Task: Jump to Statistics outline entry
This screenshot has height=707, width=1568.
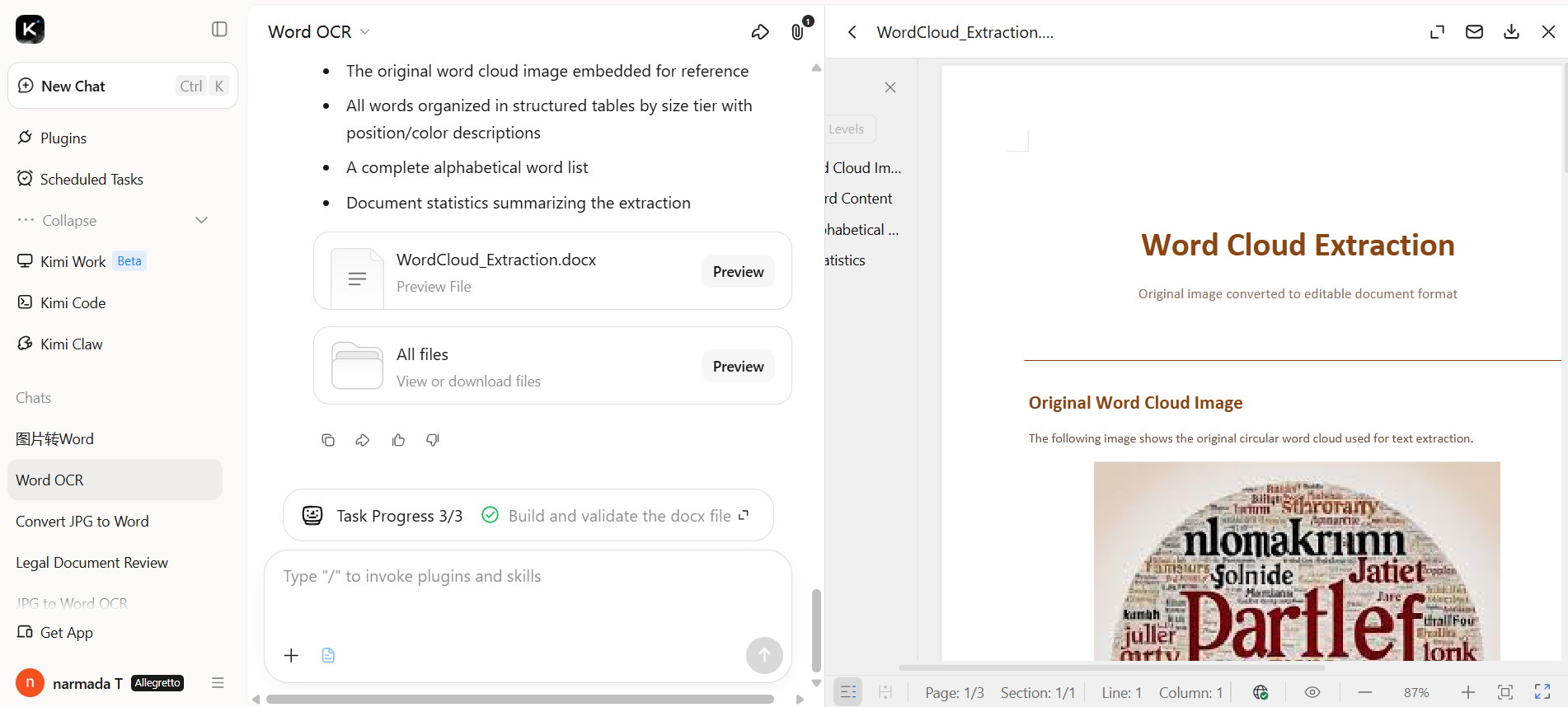Action: coord(846,260)
